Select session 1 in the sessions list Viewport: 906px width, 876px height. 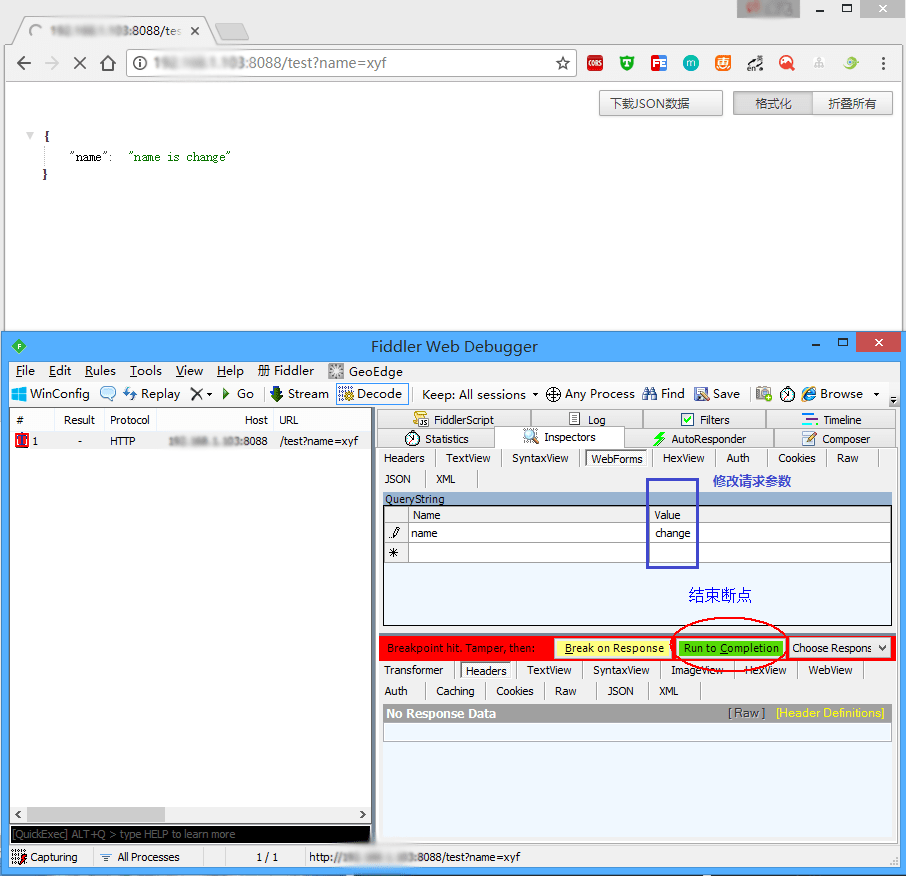190,441
